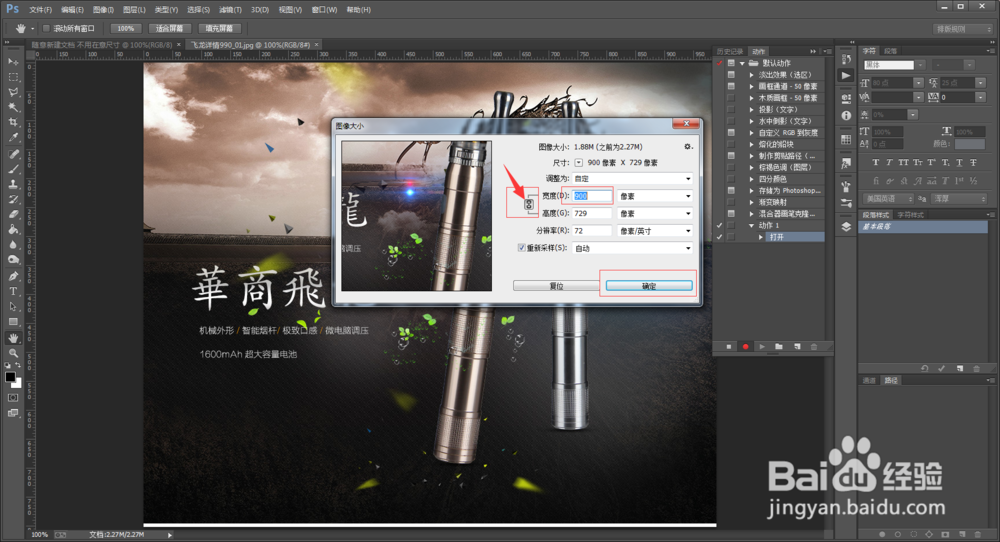
Task: Open the resample method dropdown
Action: tap(632, 248)
